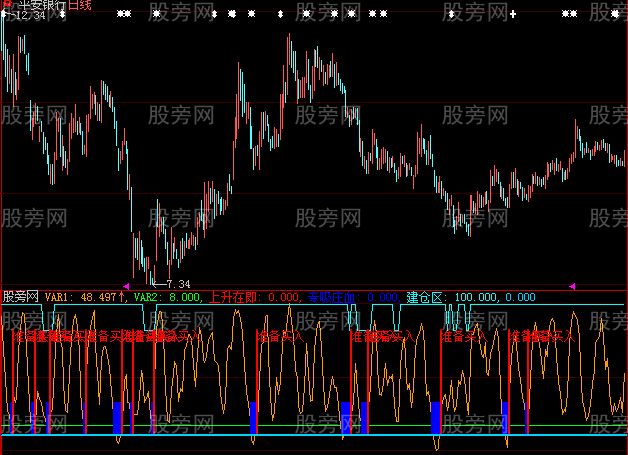Image resolution: width=628 pixels, height=455 pixels.
Task: Click the up arrow after VAR1 value
Action: pos(123,297)
